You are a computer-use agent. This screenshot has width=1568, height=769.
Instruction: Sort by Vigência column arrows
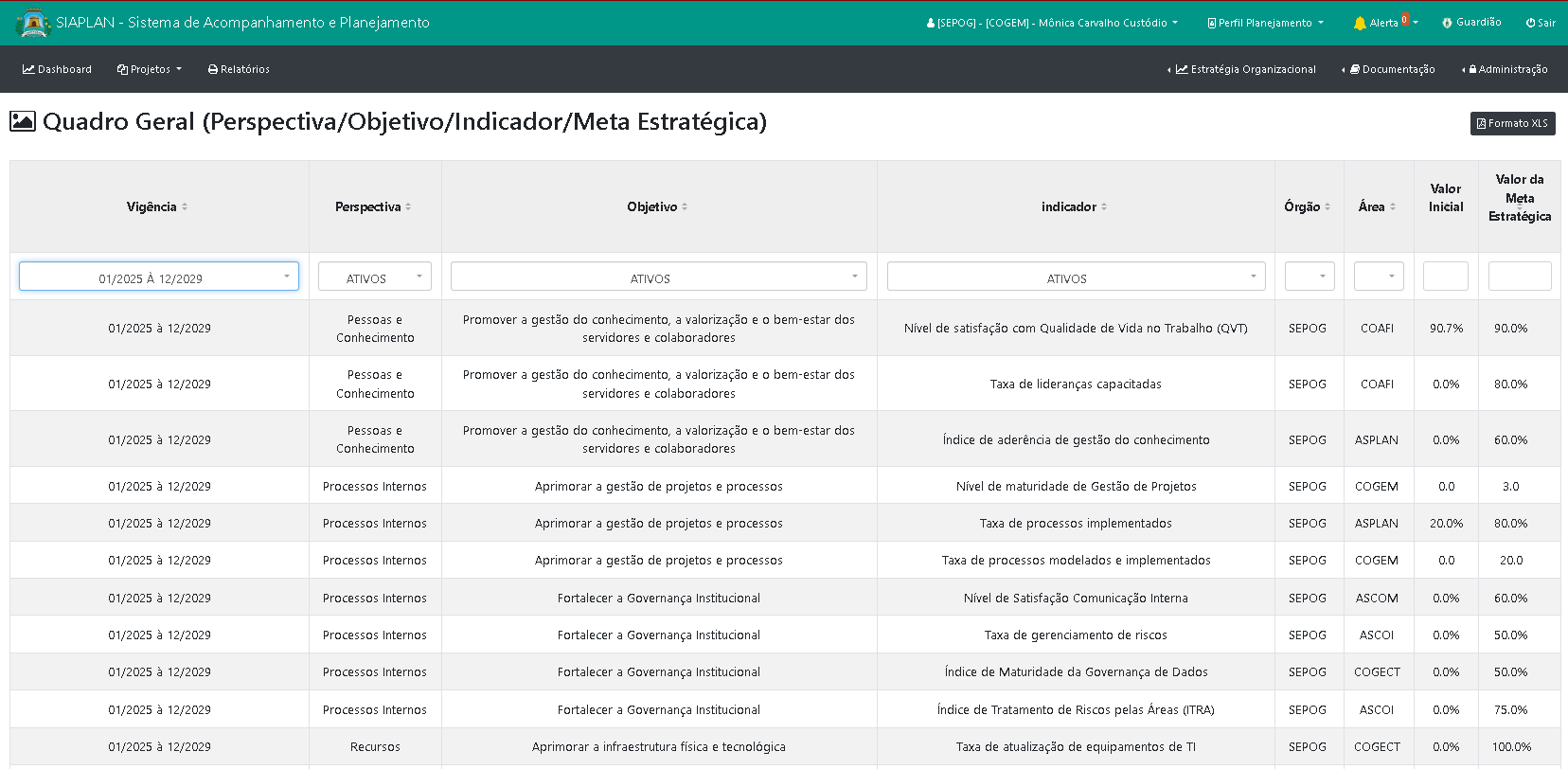[x=185, y=206]
